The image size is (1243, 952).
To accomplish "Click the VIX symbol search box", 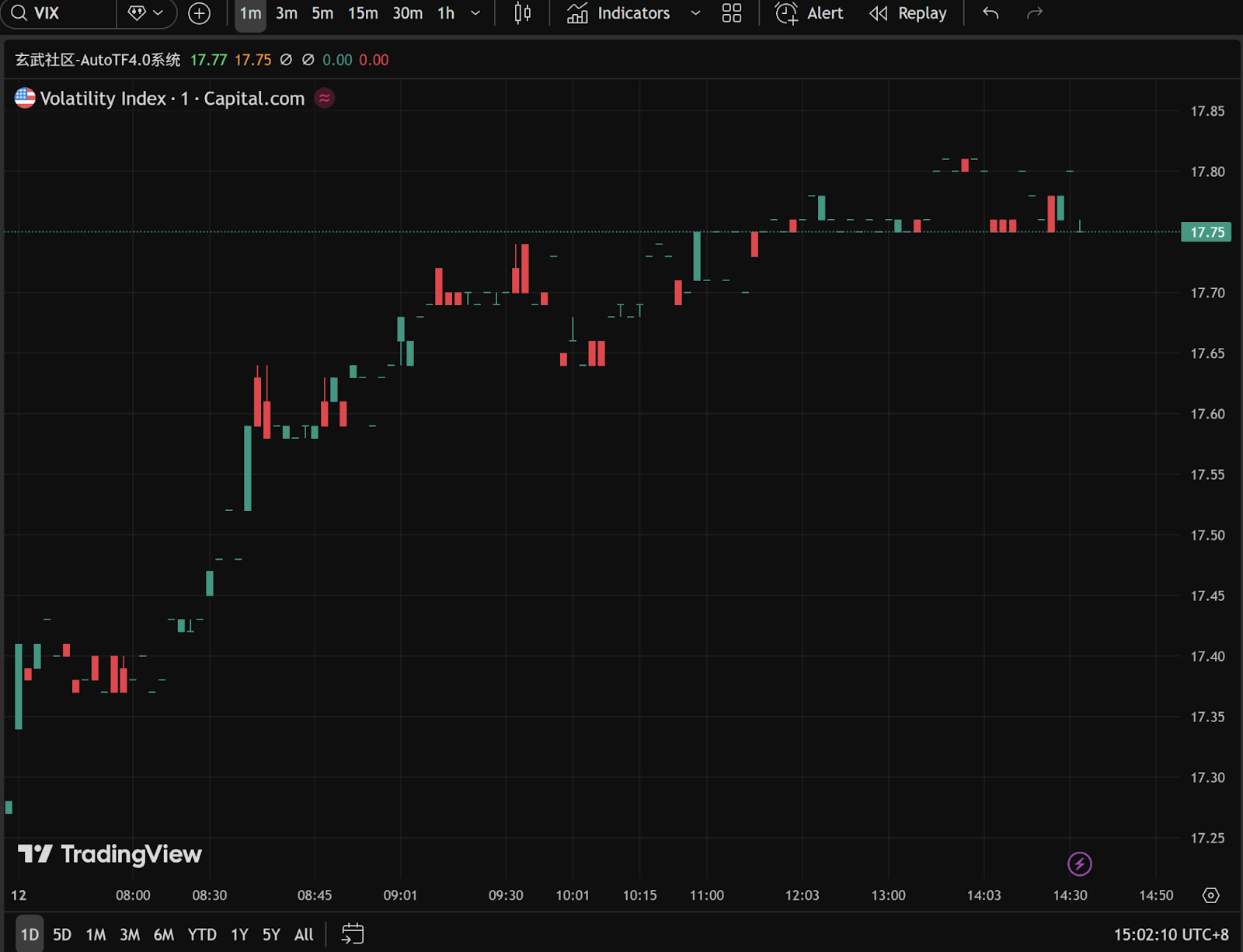I will (58, 13).
